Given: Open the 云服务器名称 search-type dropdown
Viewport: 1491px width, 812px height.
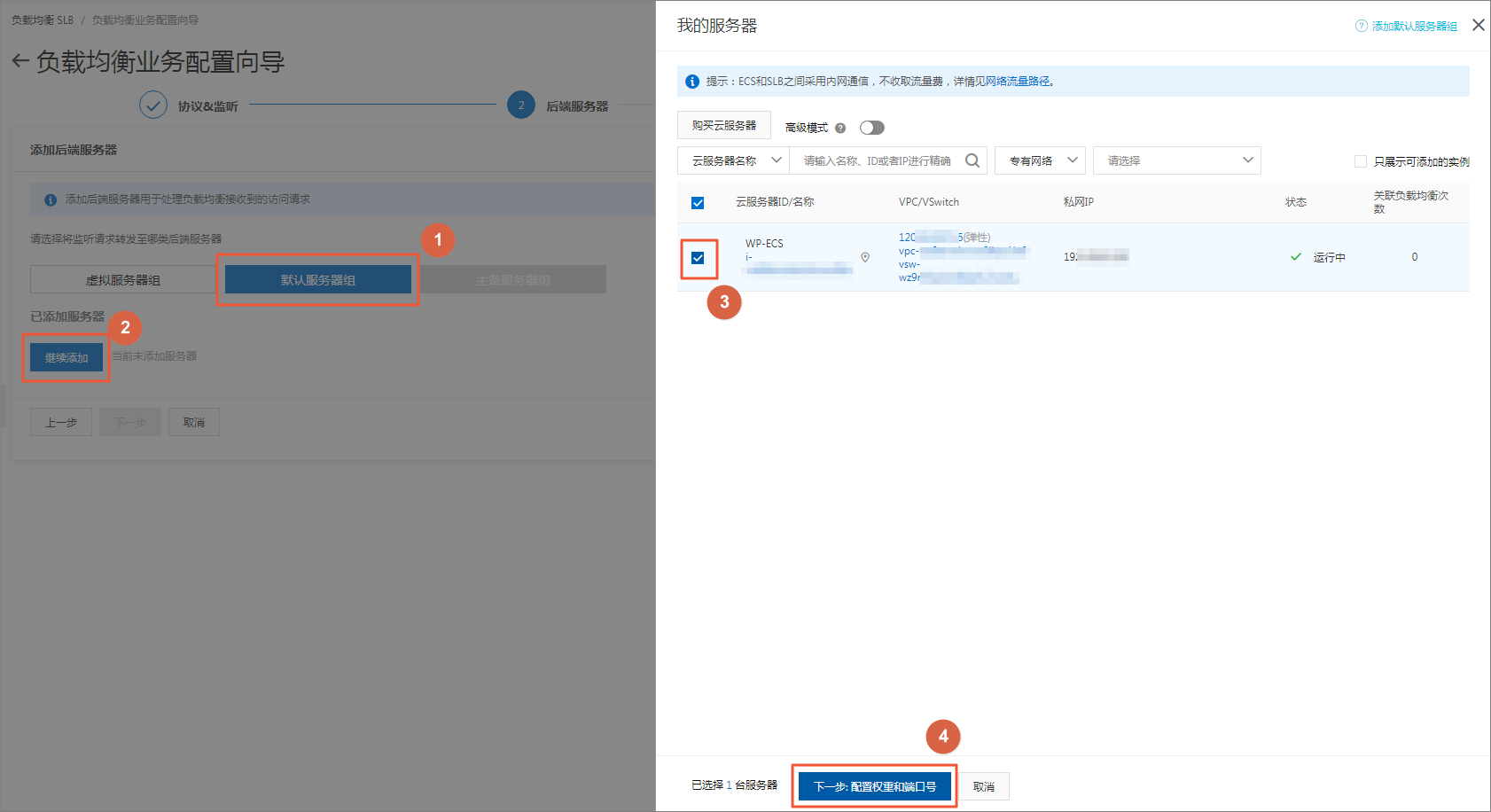Looking at the screenshot, I should (x=733, y=160).
